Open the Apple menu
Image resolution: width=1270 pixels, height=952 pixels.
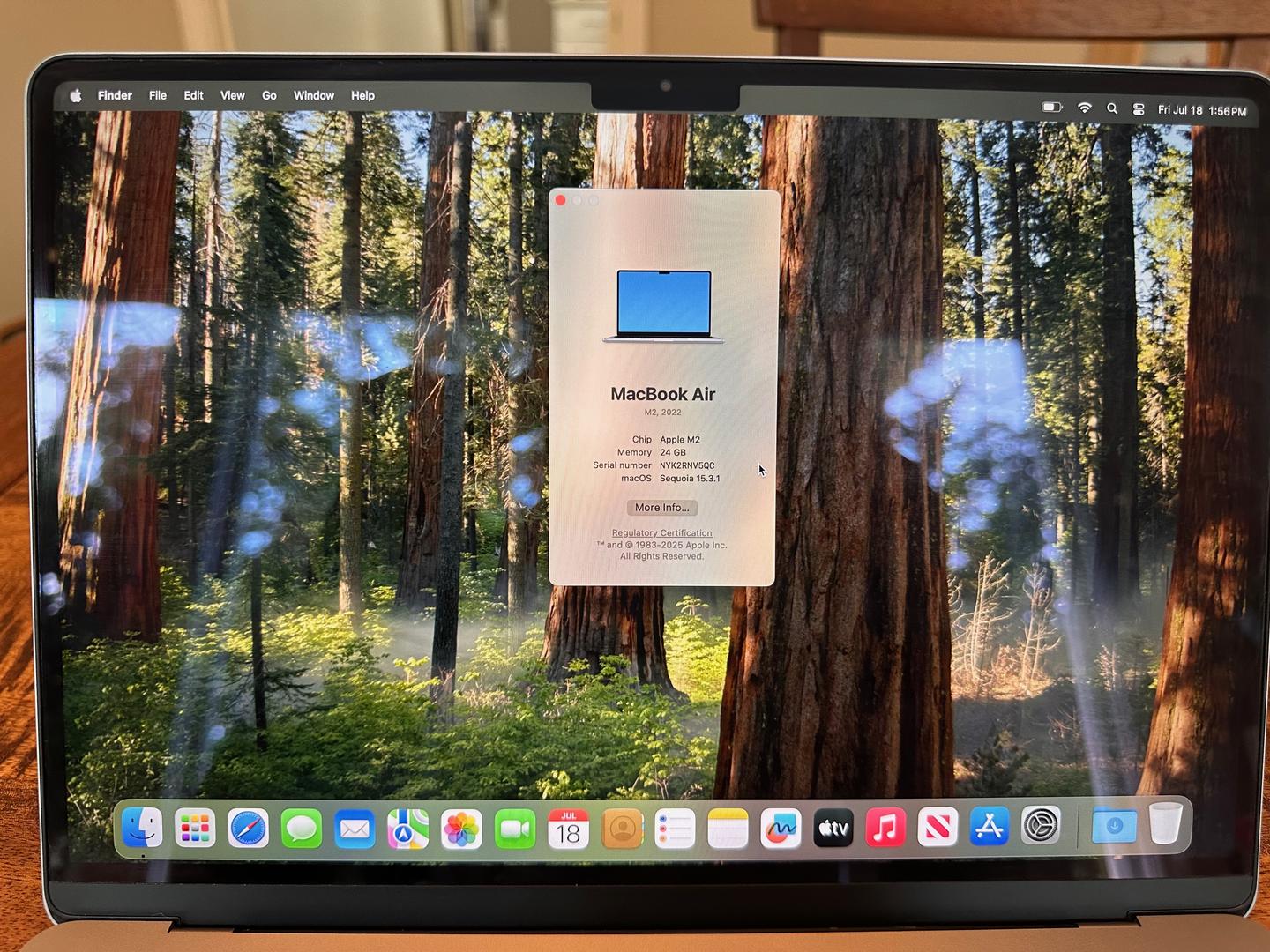(x=76, y=95)
